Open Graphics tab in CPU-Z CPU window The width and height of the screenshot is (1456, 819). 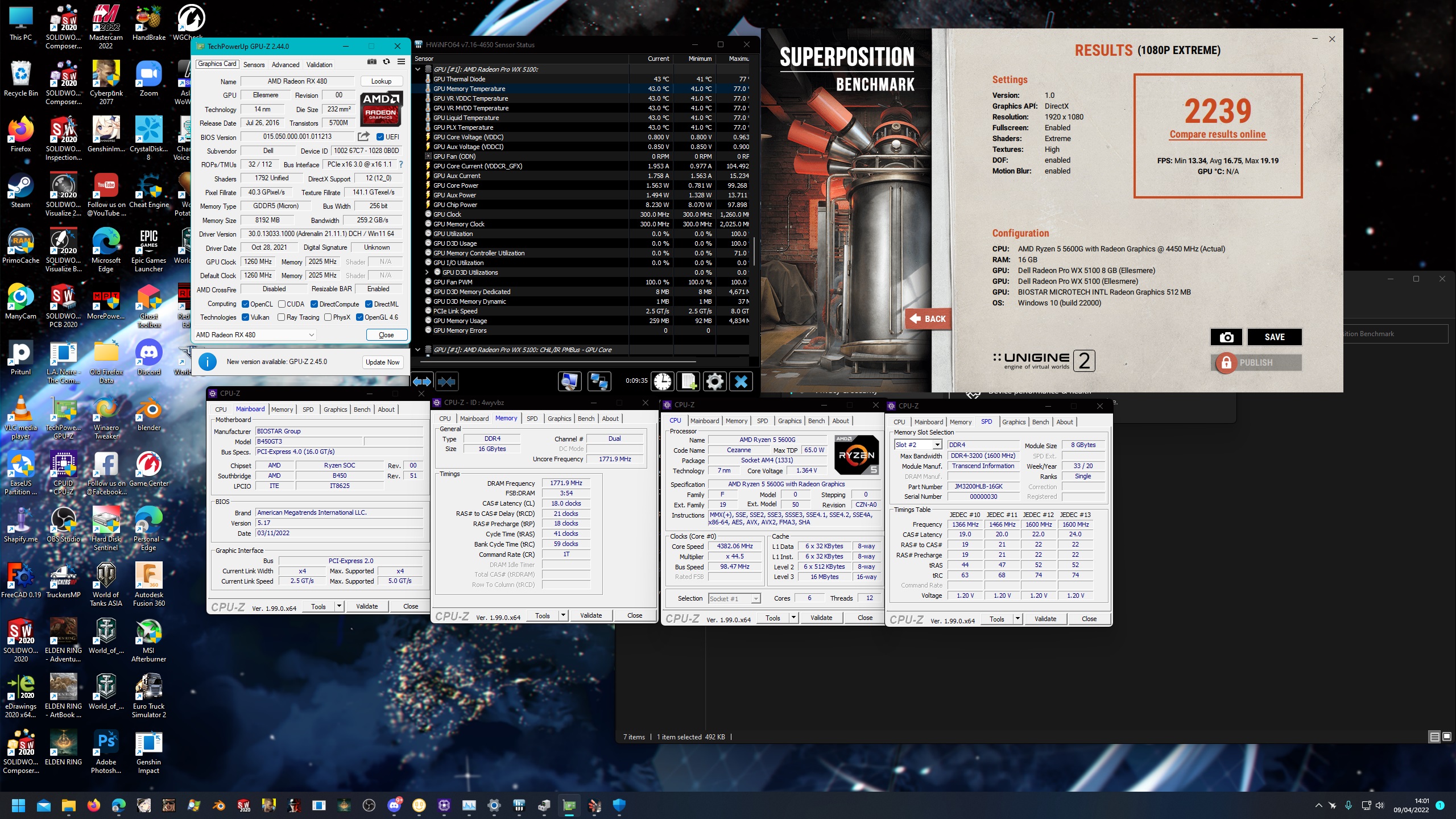[x=789, y=421]
